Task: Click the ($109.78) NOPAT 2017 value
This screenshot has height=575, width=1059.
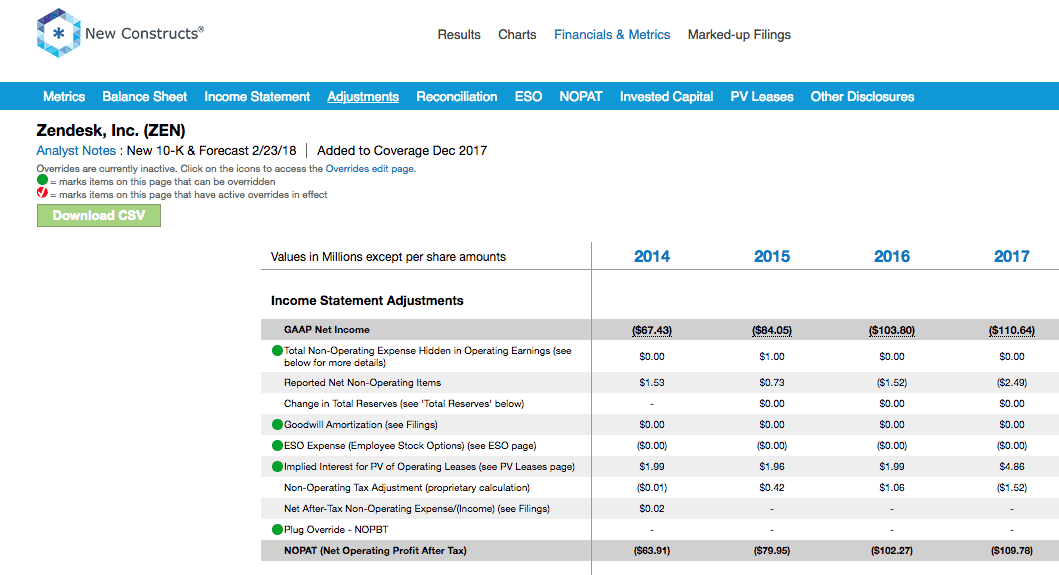Action: 1012,551
